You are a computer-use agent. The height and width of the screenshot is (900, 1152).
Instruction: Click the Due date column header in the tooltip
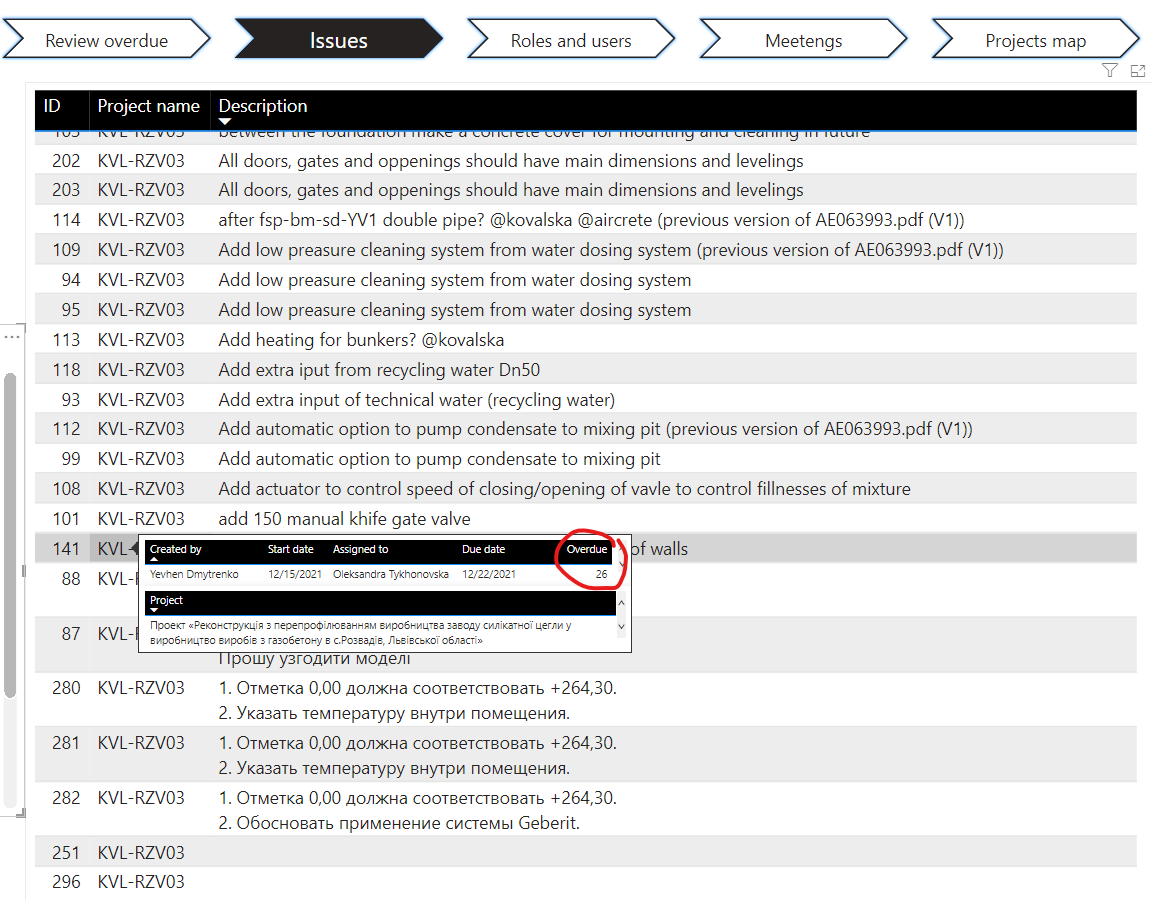click(x=483, y=549)
